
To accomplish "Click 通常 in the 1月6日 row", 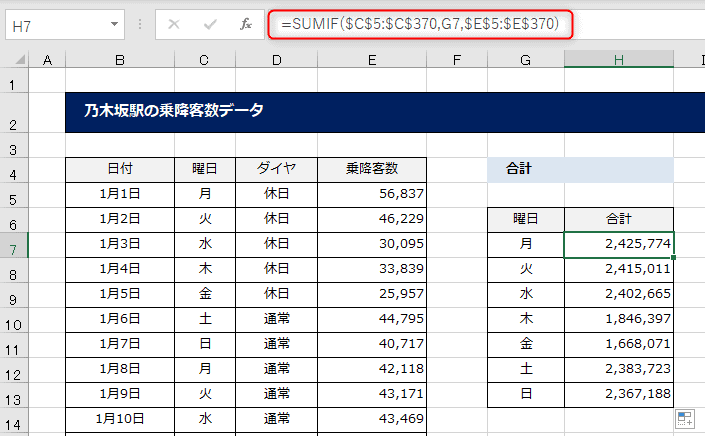I will pyautogui.click(x=277, y=320).
